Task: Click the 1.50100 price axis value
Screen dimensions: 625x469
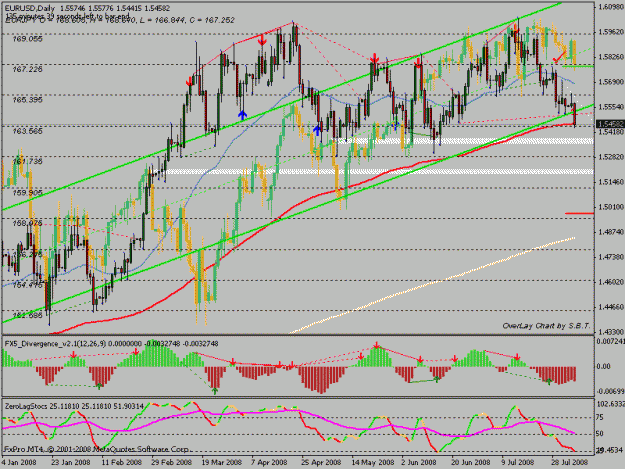Action: pos(610,207)
